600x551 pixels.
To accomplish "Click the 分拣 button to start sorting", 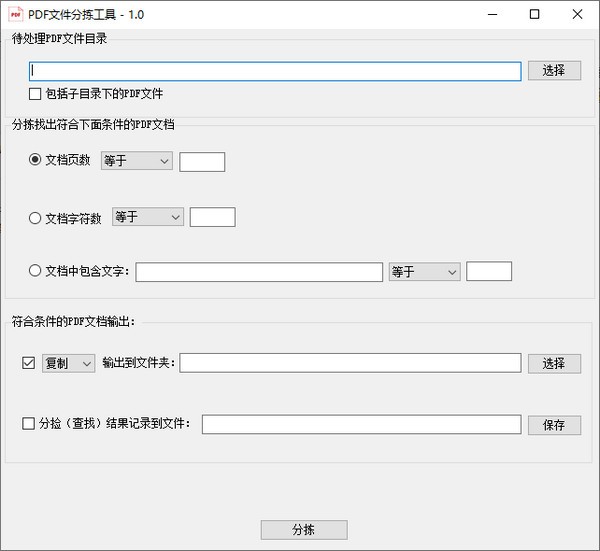I will pos(304,530).
